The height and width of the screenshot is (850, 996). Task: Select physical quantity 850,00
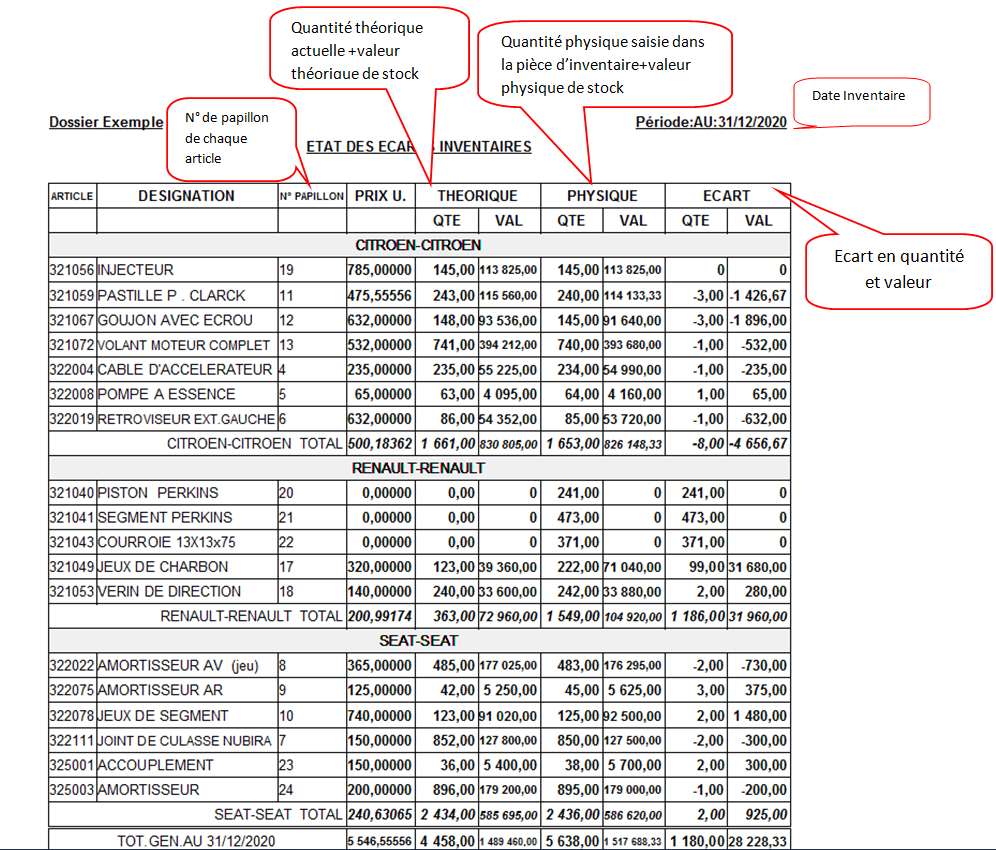point(578,741)
